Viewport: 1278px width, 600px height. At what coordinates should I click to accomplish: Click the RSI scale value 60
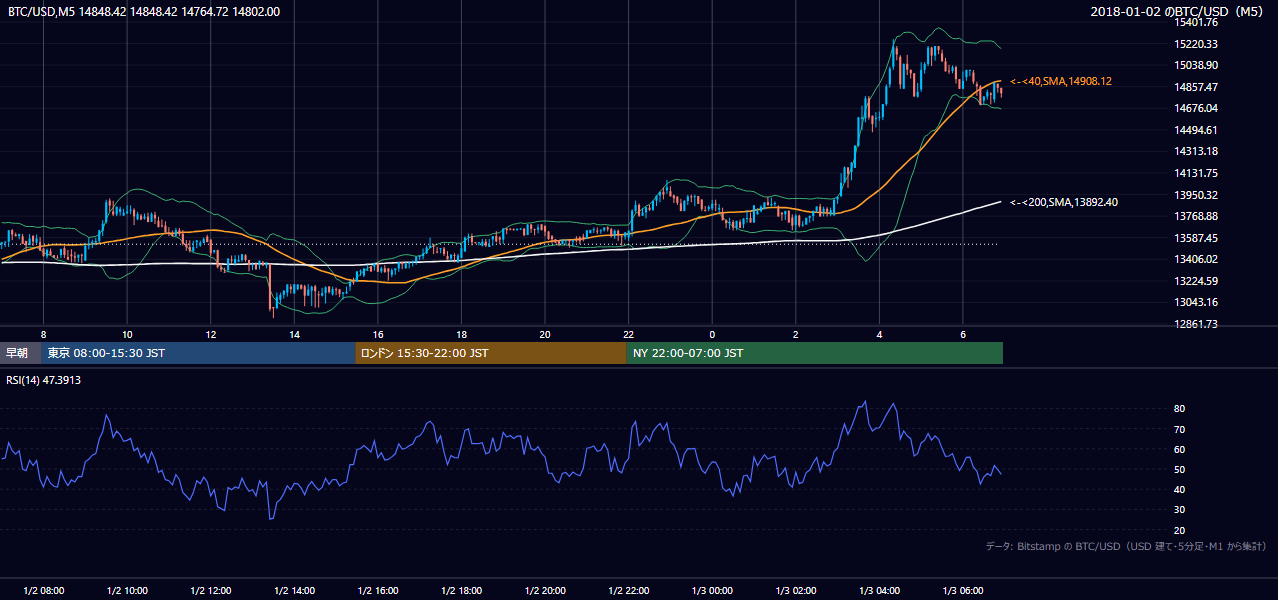coord(1179,449)
